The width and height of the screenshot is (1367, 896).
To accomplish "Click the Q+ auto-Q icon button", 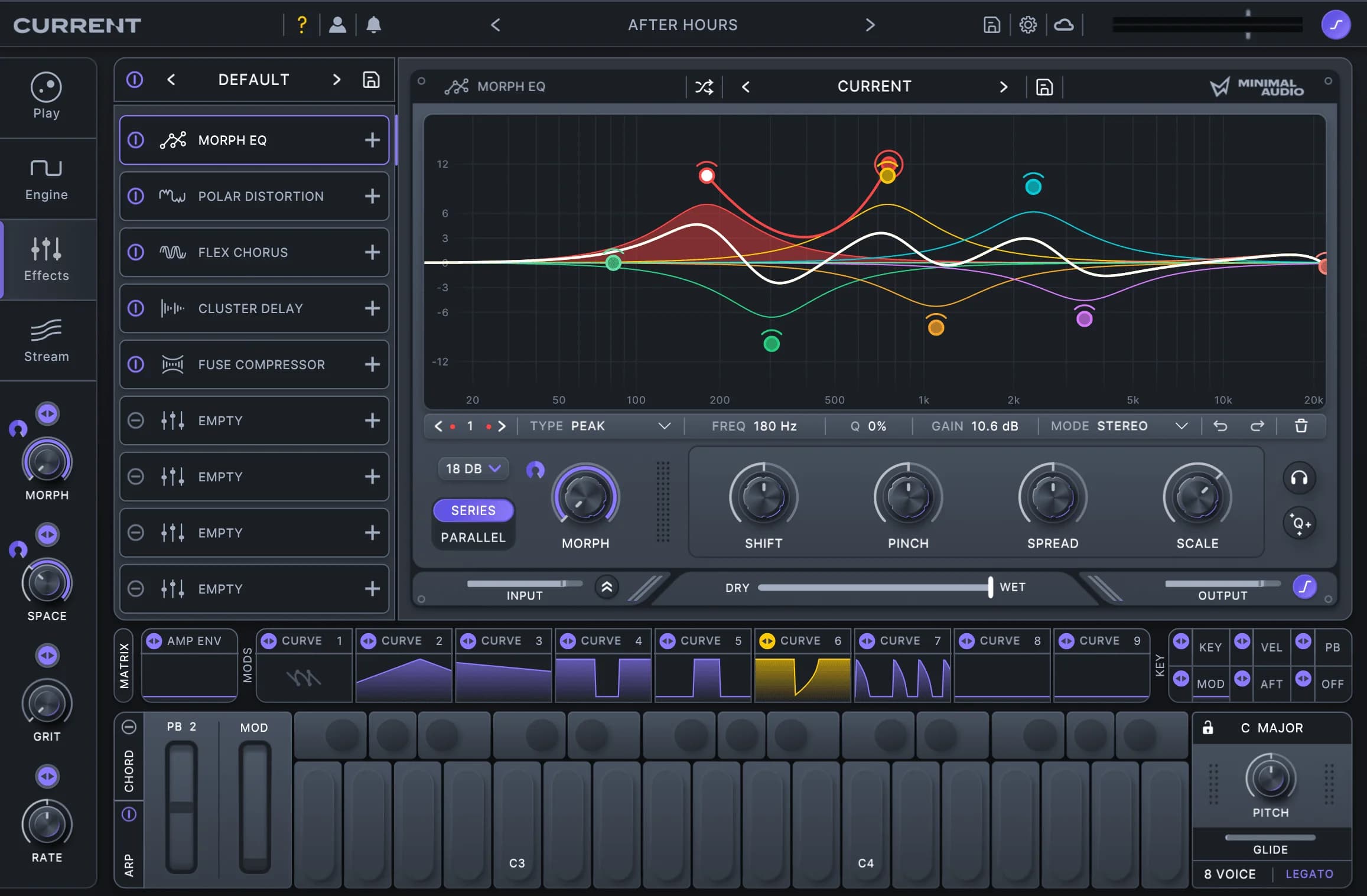I will [1300, 524].
